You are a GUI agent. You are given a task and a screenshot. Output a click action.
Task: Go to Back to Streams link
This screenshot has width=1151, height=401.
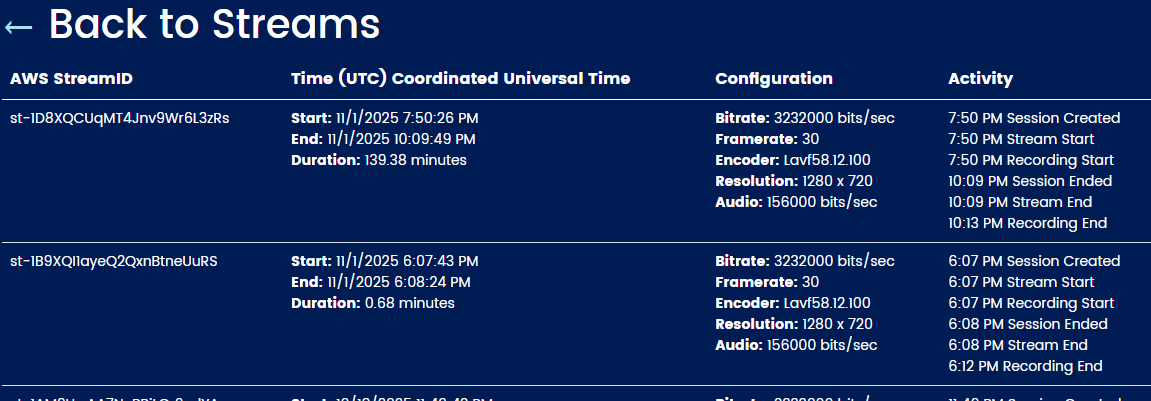[214, 24]
